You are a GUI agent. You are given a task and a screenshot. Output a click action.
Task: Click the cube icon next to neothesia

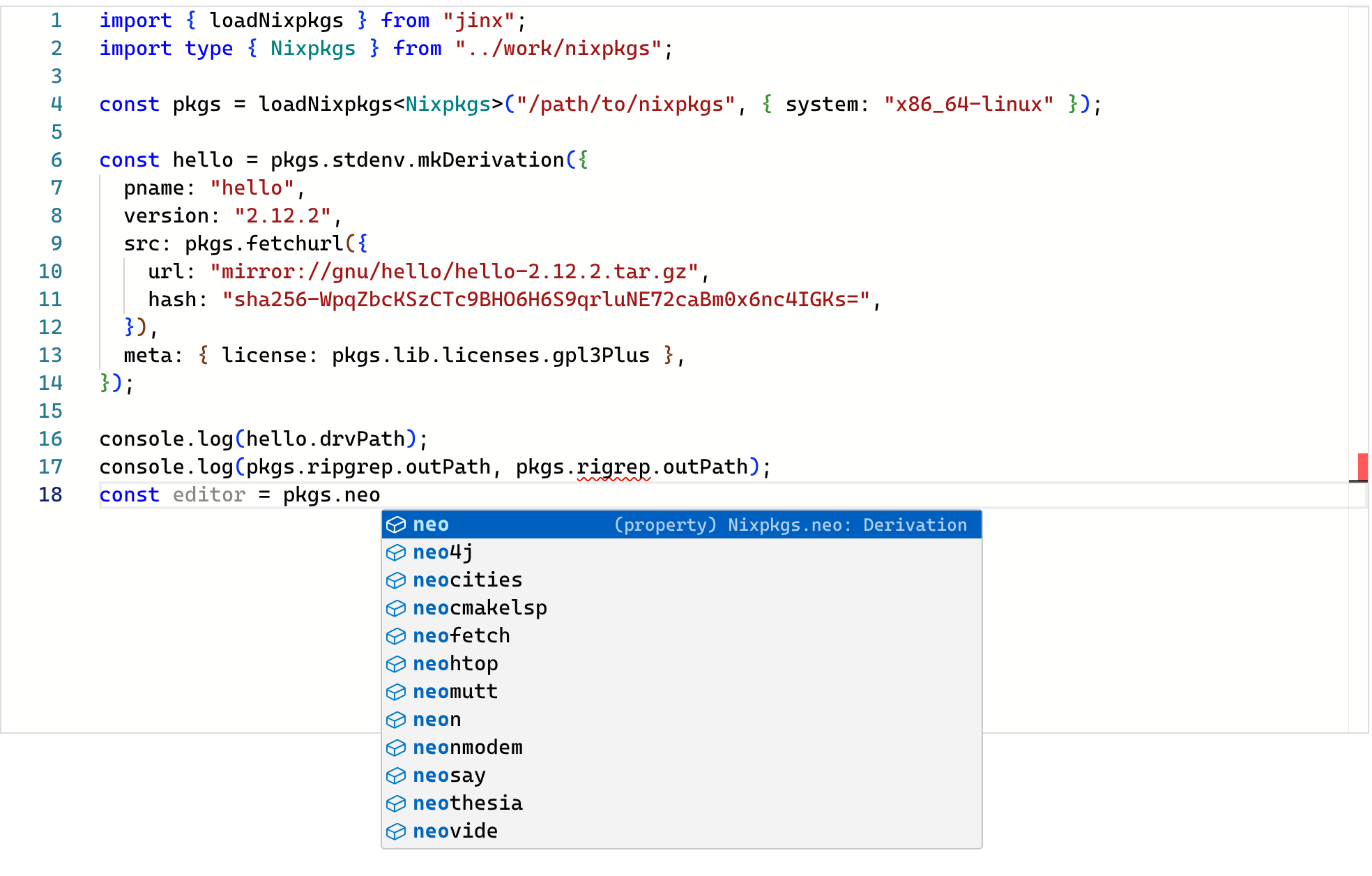[x=396, y=805]
